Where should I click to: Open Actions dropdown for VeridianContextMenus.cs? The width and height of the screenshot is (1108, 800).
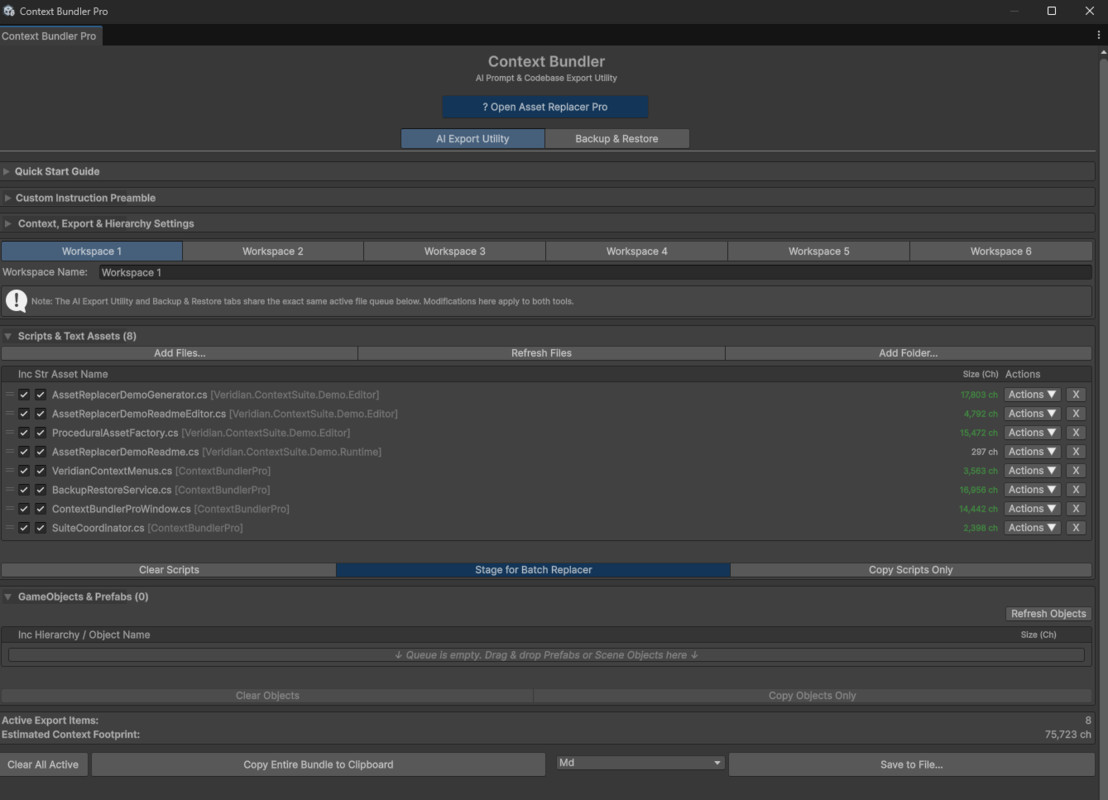coord(1032,471)
